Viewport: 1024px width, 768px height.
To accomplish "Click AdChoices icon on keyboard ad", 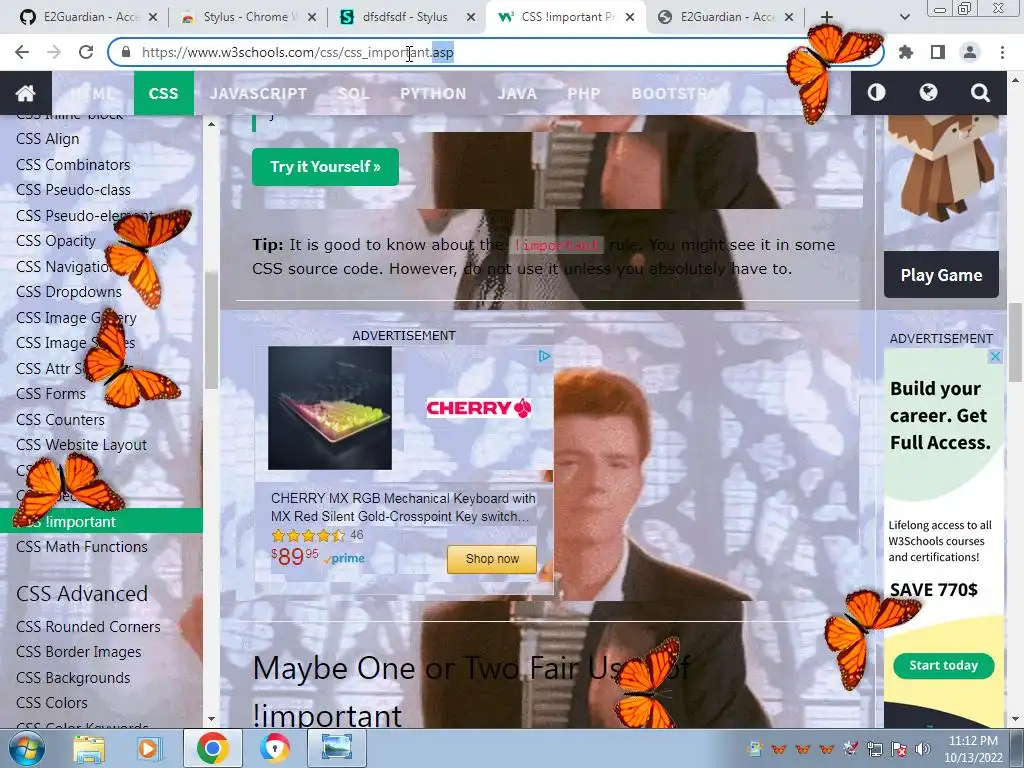I will coord(544,356).
